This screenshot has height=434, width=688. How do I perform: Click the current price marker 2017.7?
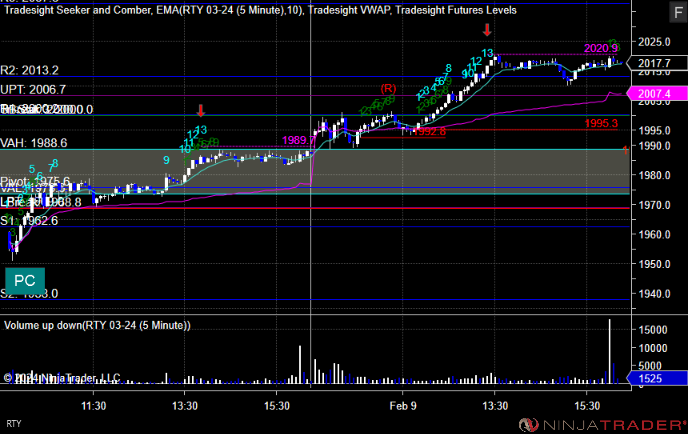[657, 63]
